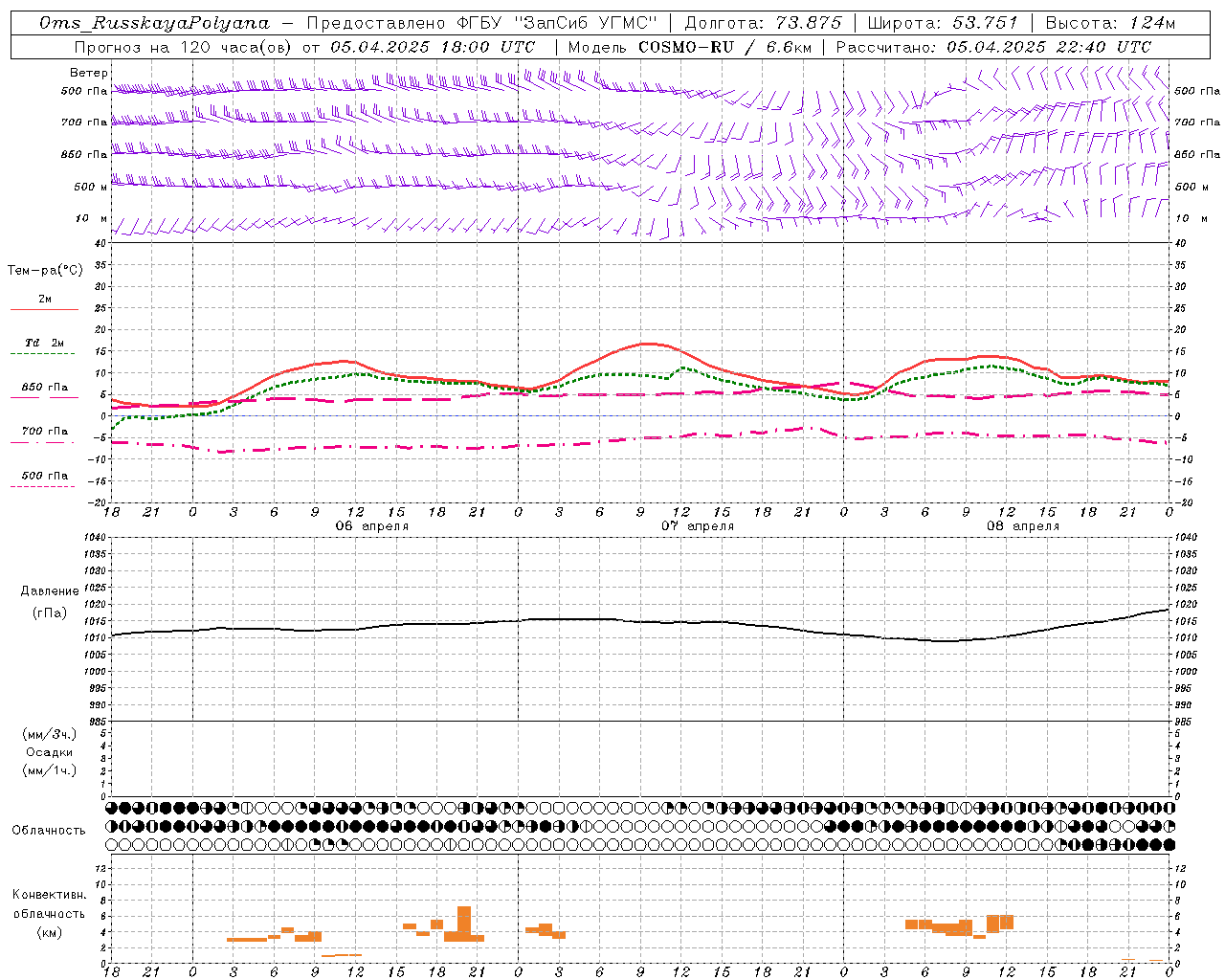Click the 'Рассчитано: 05.04.2025 22:40 UTC' text

(x=993, y=47)
